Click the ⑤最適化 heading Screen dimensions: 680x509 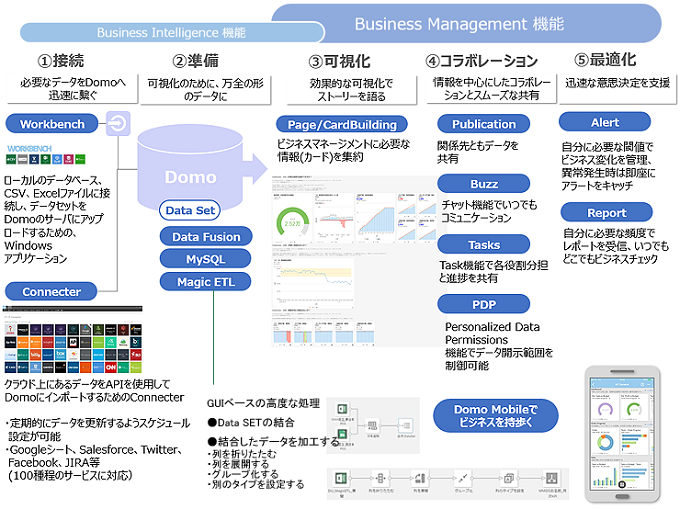click(x=605, y=59)
